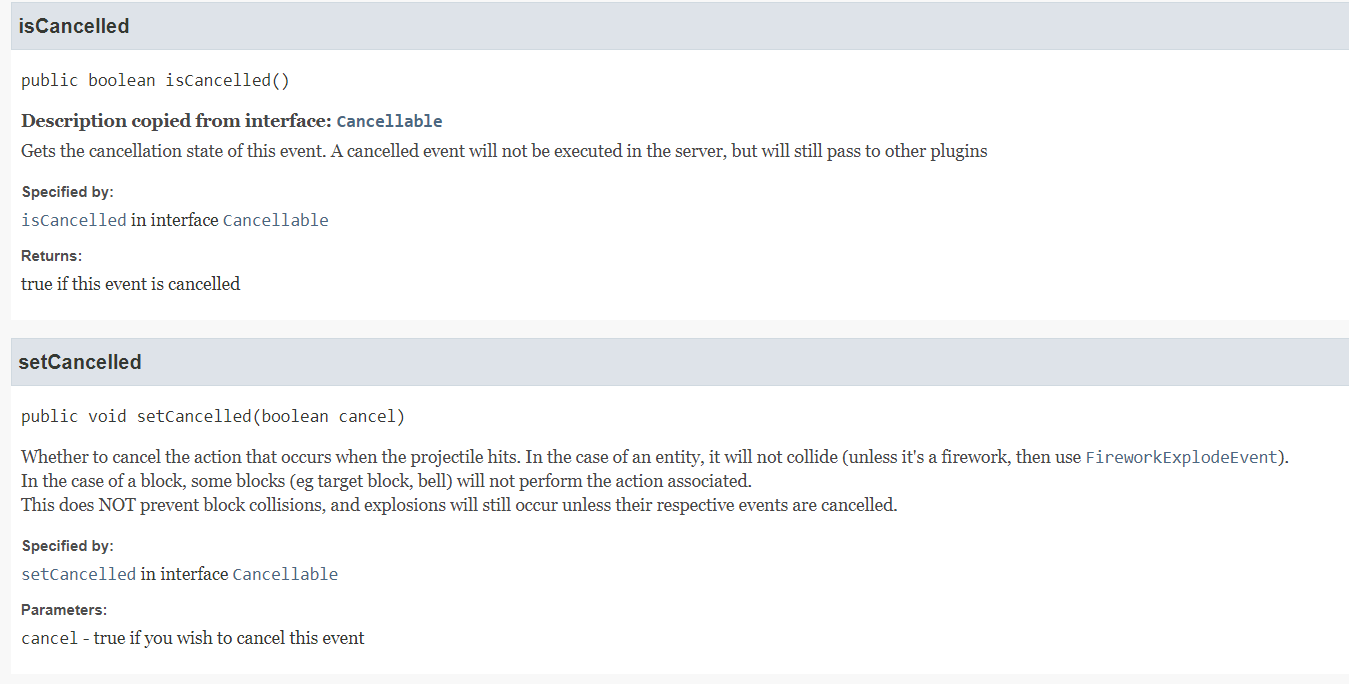The width and height of the screenshot is (1349, 684).
Task: Click the 'Returns:' label
Action: point(51,256)
